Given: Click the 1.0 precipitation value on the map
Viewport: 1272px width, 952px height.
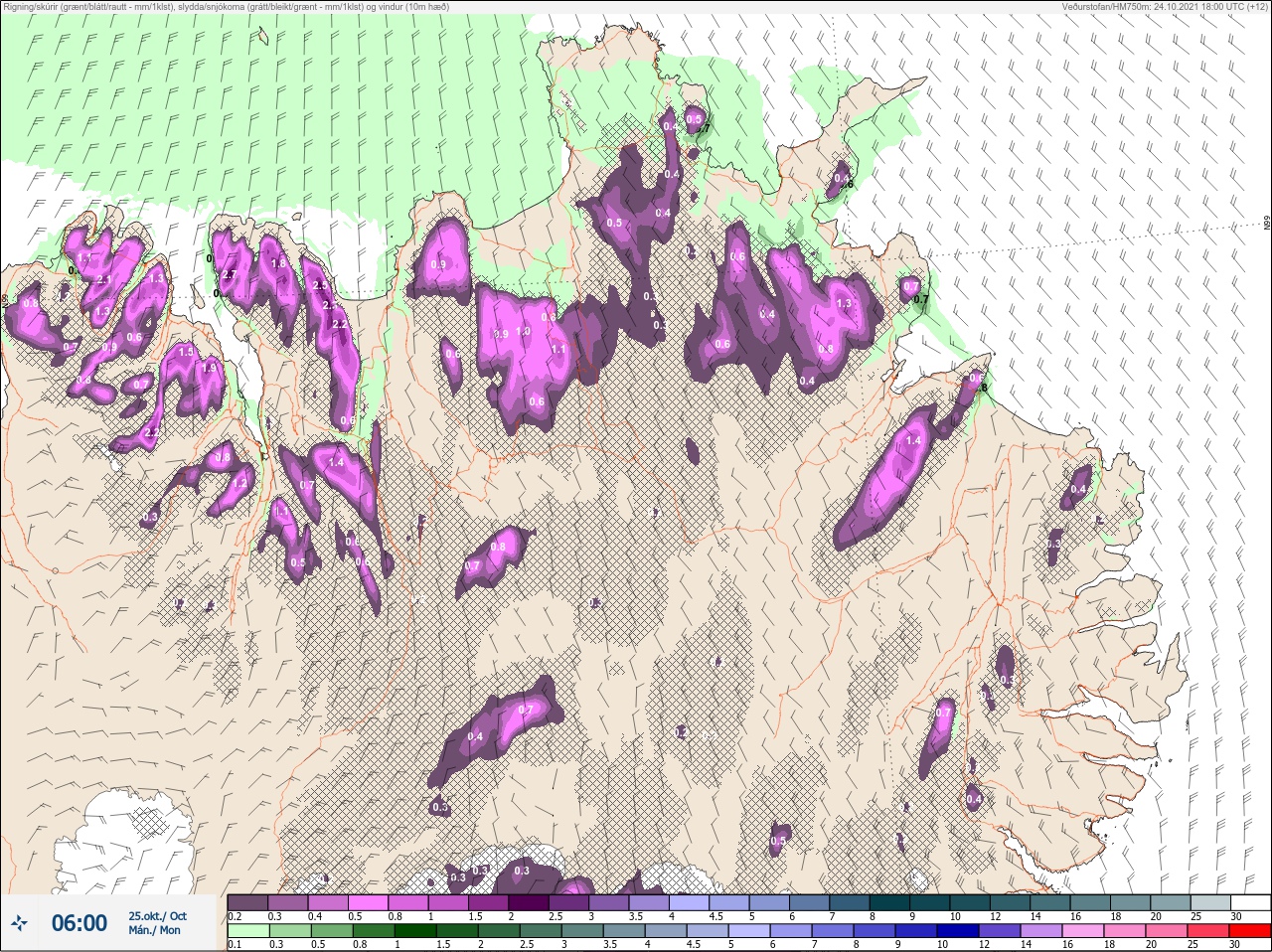Looking at the screenshot, I should click(x=523, y=332).
